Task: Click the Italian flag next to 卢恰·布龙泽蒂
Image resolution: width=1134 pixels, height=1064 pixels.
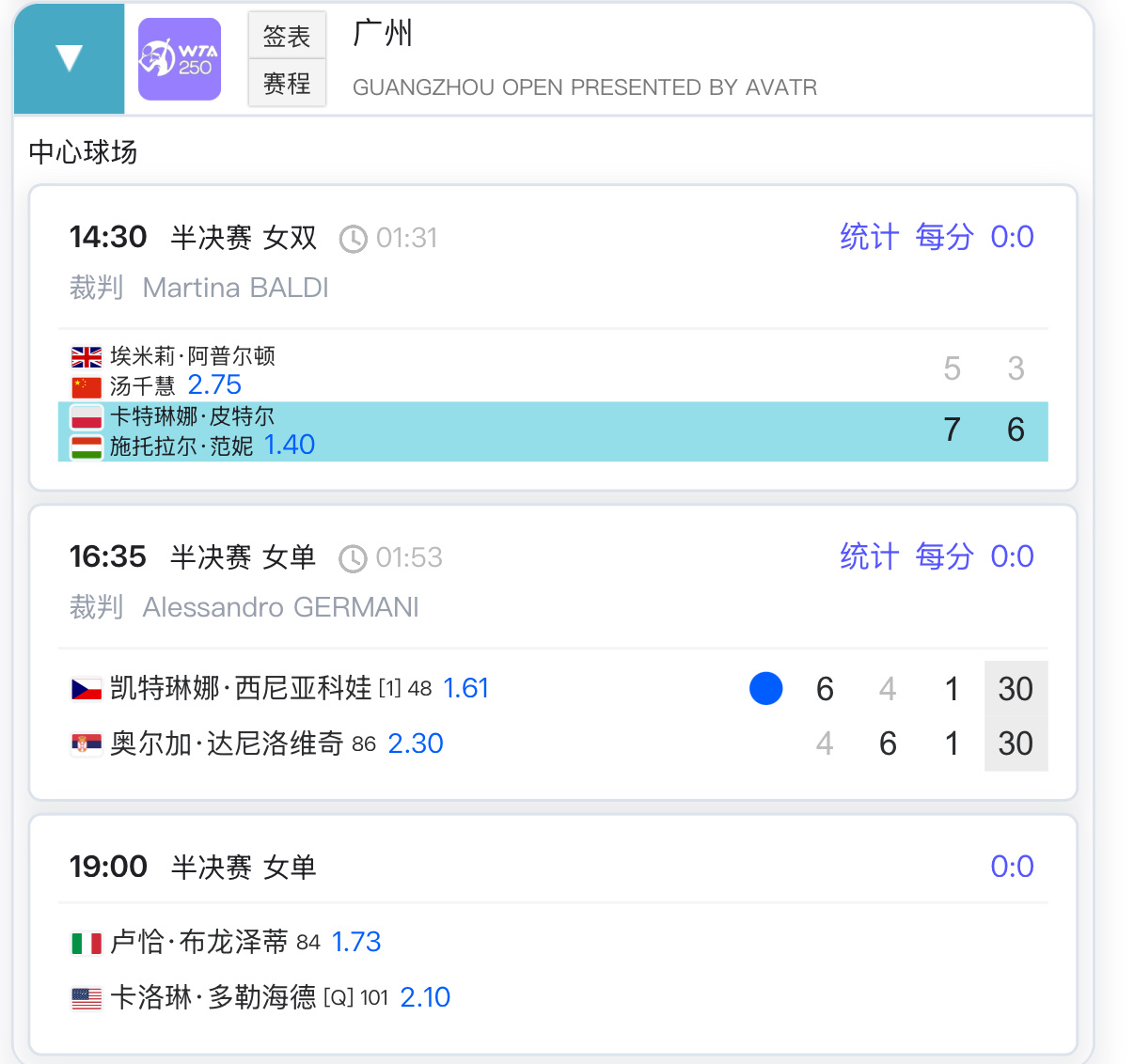Action: pos(87,943)
